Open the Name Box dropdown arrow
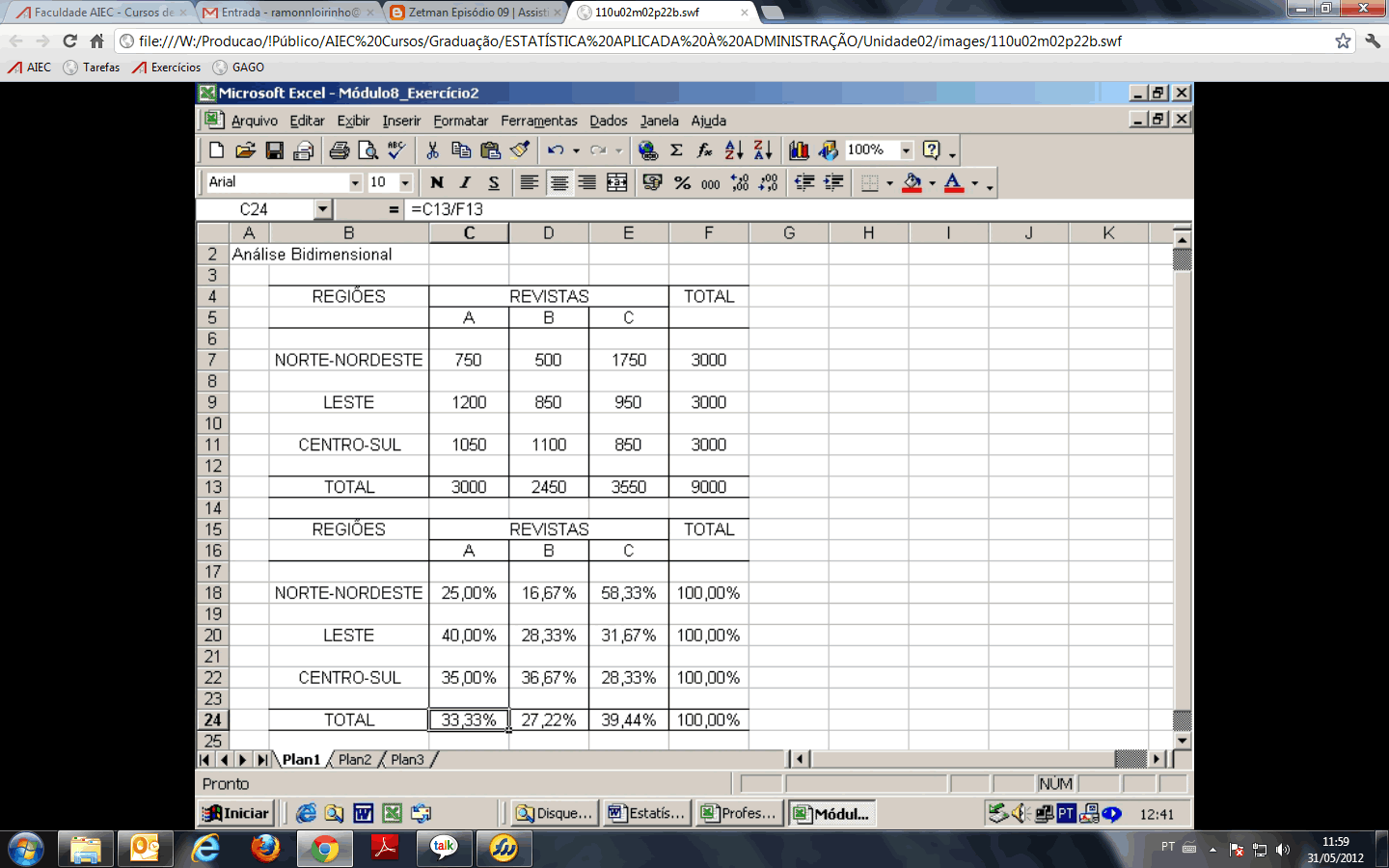This screenshot has height=868, width=1389. click(x=323, y=209)
